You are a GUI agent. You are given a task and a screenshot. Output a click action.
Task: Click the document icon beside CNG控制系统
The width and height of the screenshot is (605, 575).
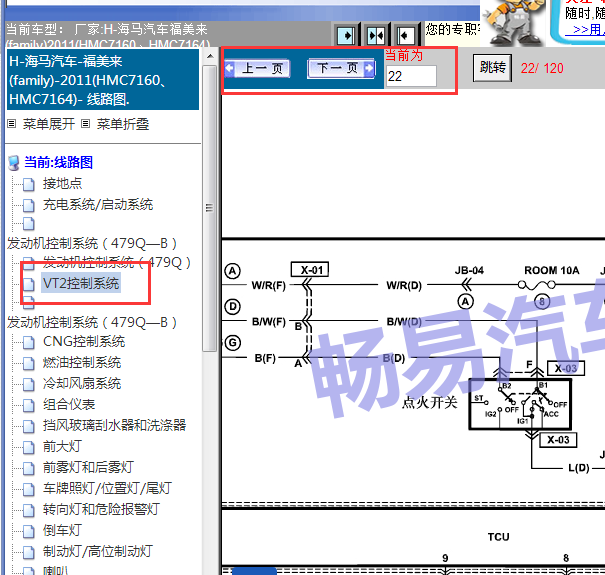tap(29, 342)
